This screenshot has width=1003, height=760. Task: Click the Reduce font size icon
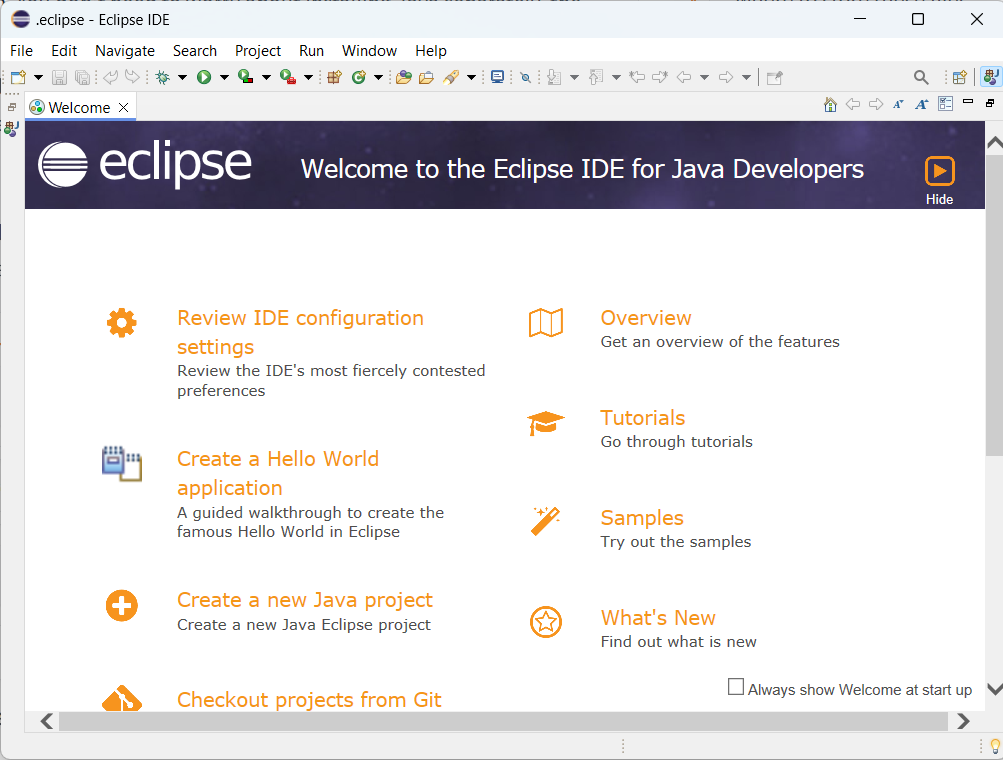tap(899, 104)
